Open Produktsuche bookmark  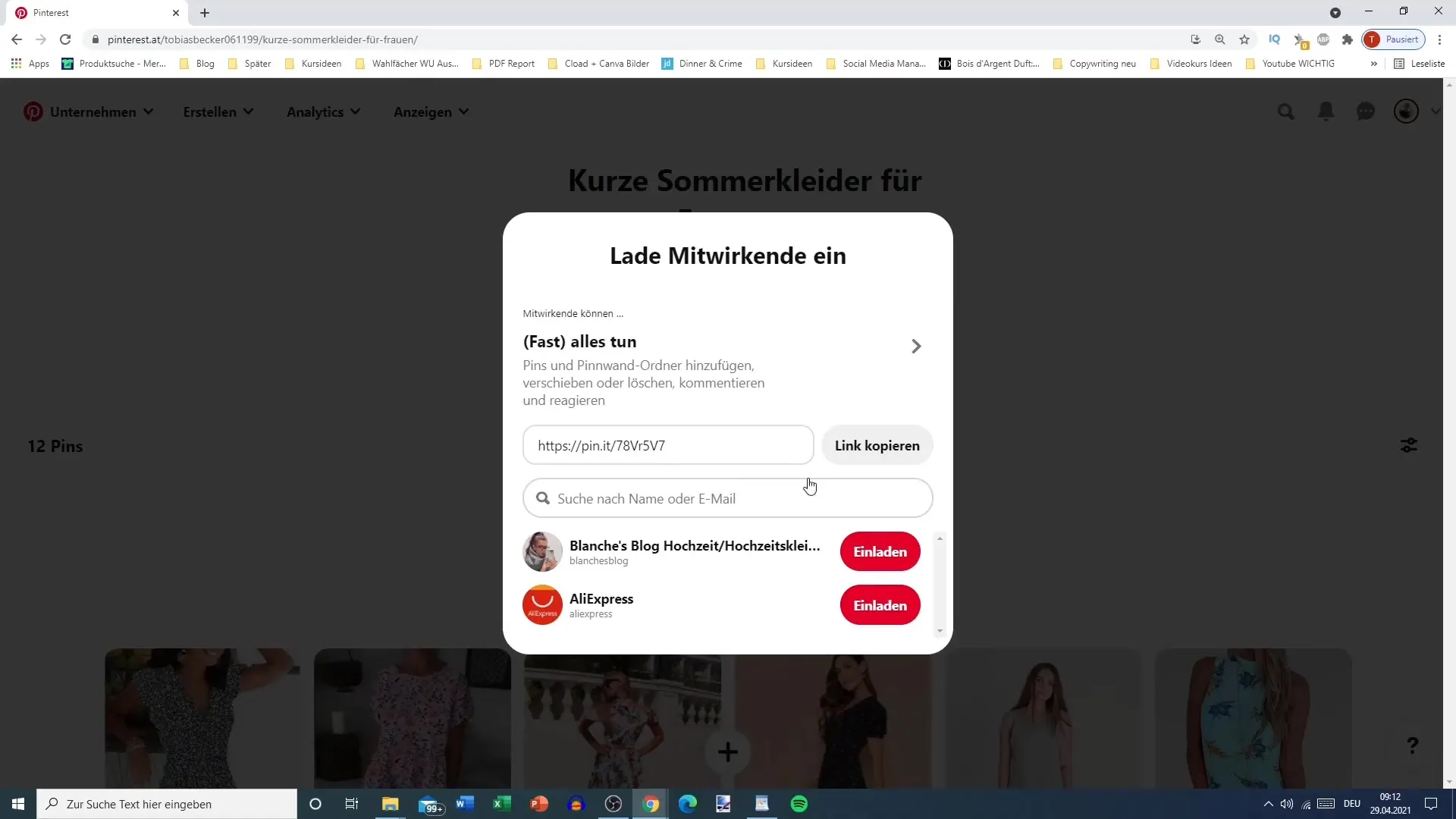pos(114,64)
